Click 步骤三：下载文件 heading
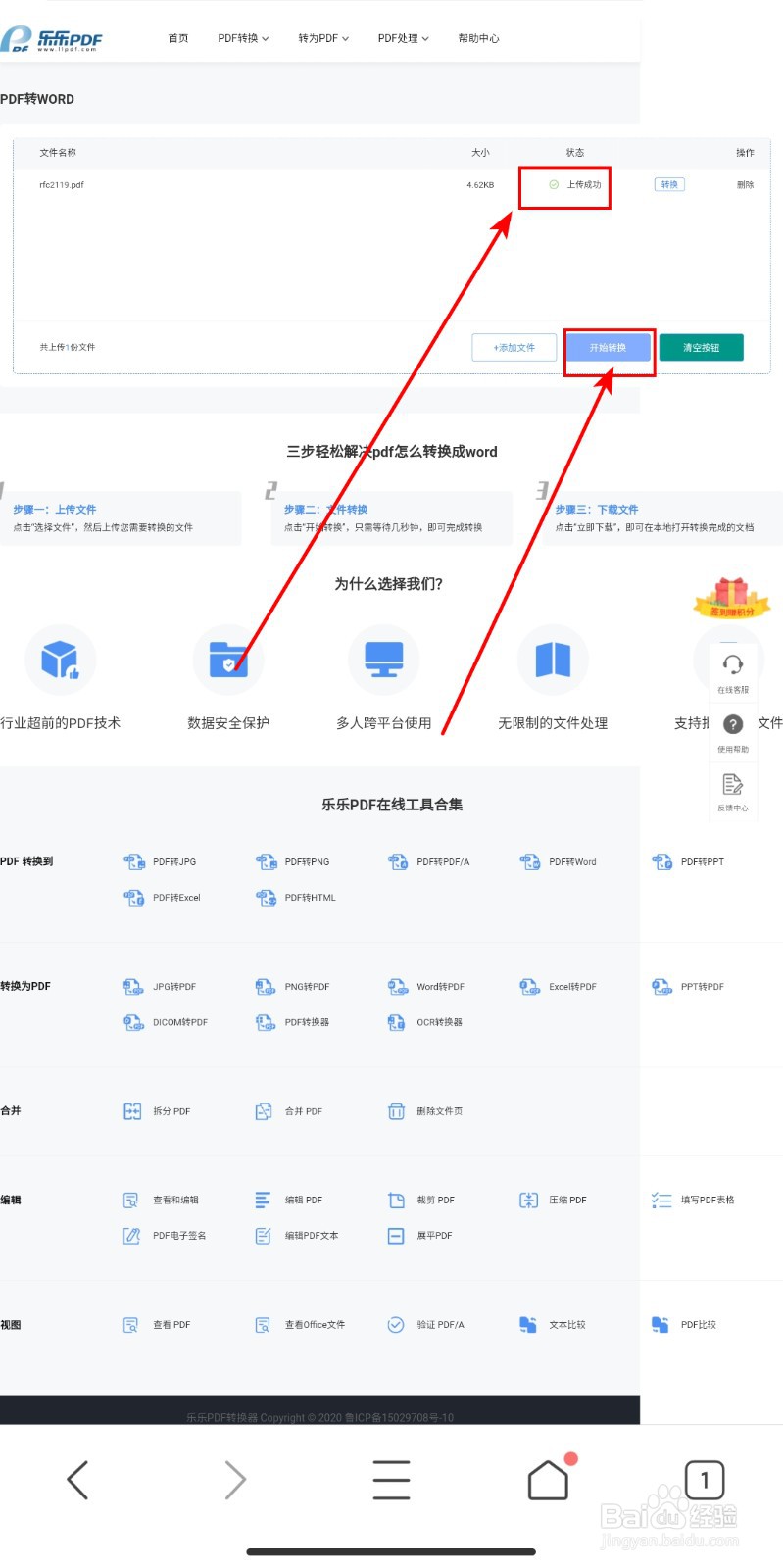This screenshot has height=1568, width=783. [x=597, y=510]
